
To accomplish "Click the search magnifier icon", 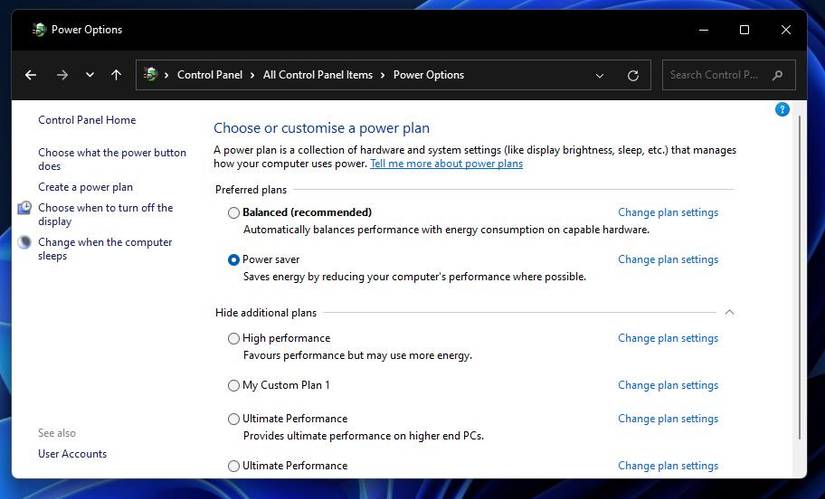I will pos(777,75).
